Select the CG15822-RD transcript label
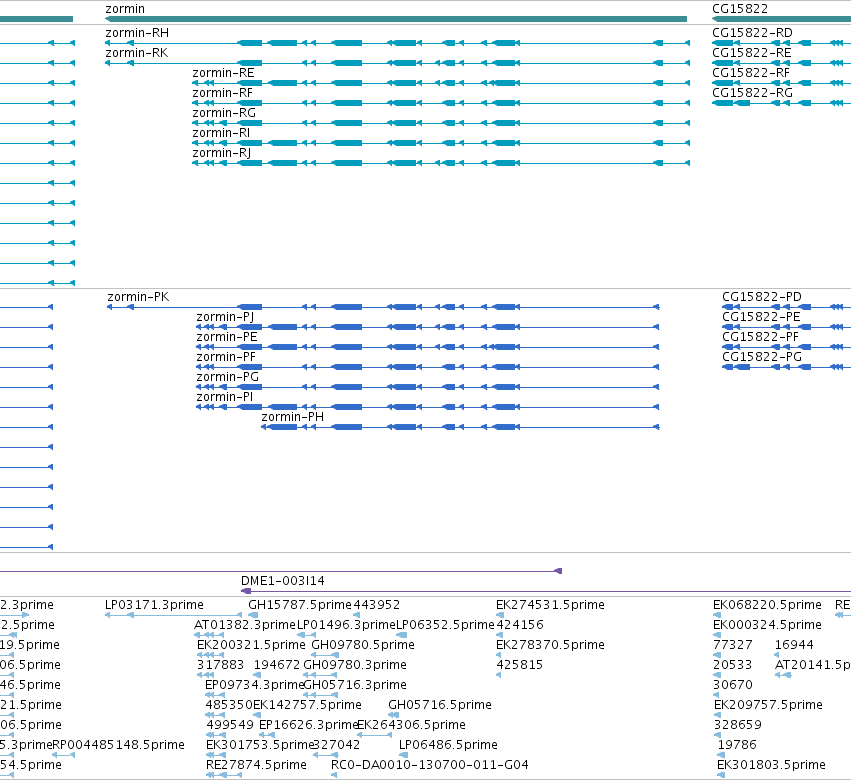851x780 pixels. coord(752,33)
